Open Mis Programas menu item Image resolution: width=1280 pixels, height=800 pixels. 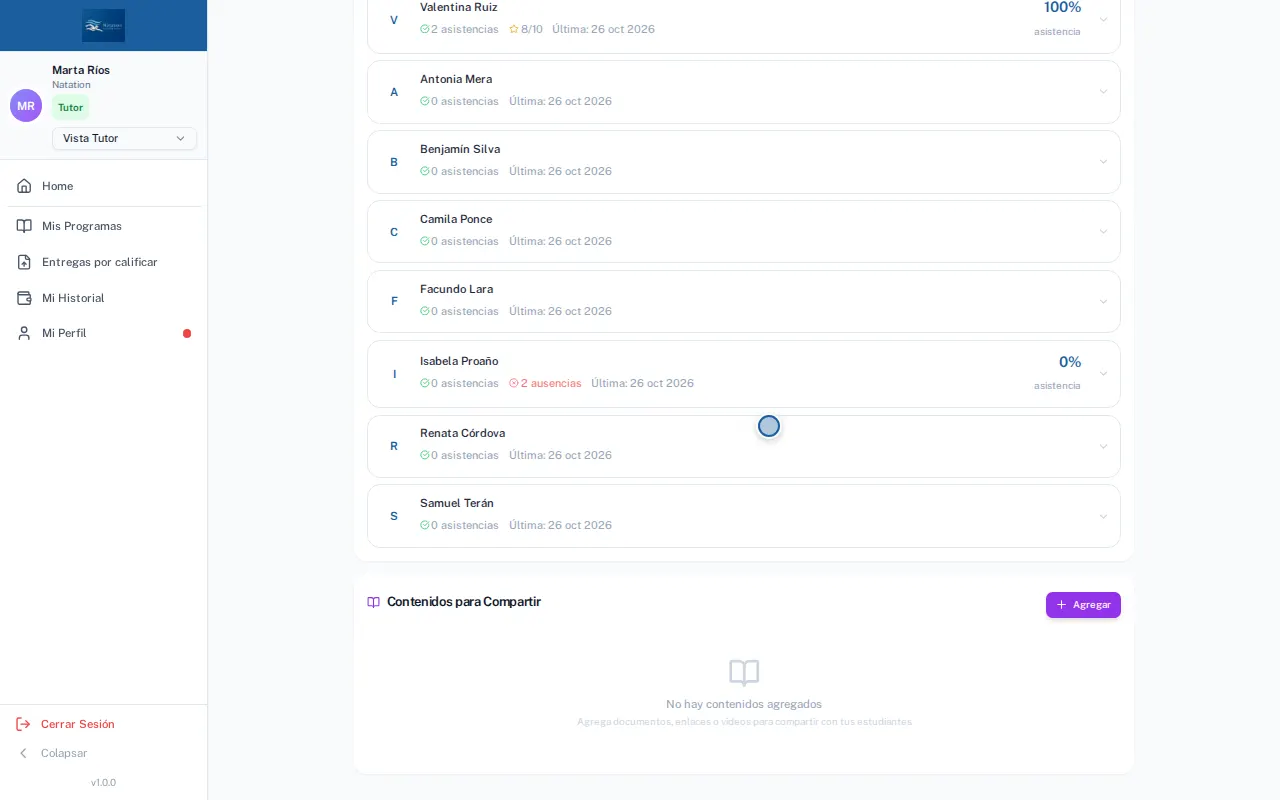coord(104,226)
